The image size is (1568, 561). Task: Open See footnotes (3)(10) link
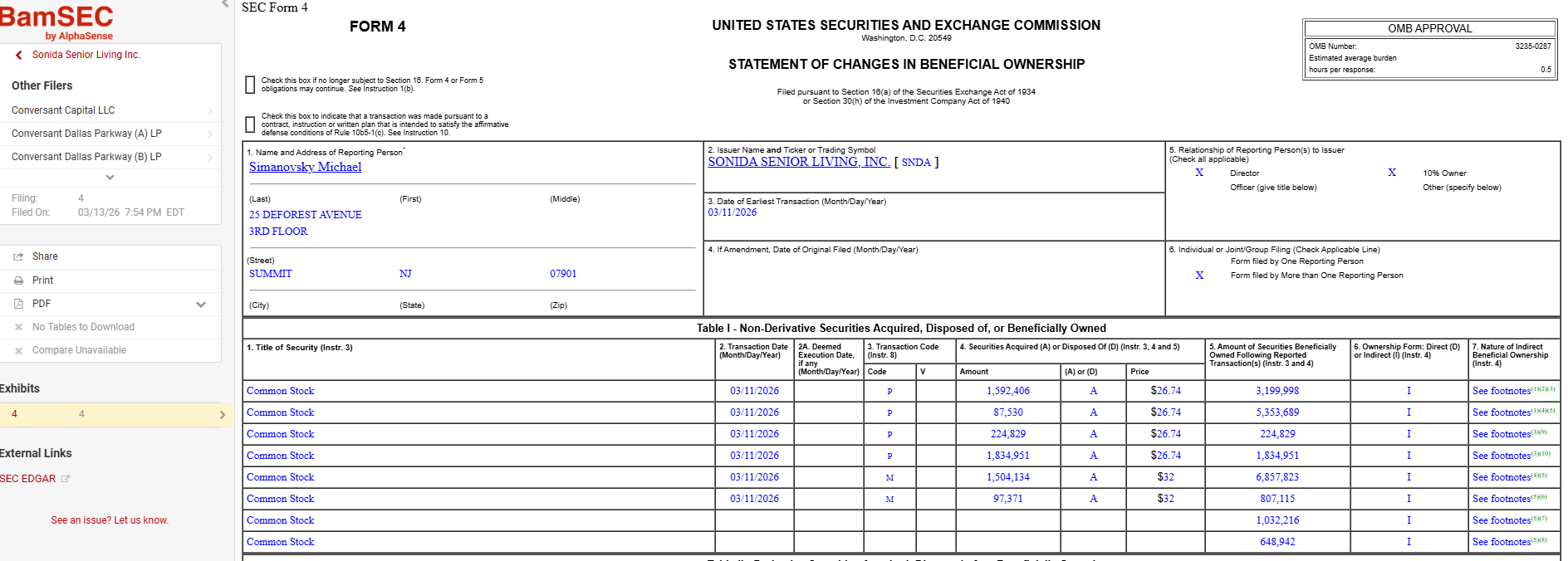[1512, 455]
